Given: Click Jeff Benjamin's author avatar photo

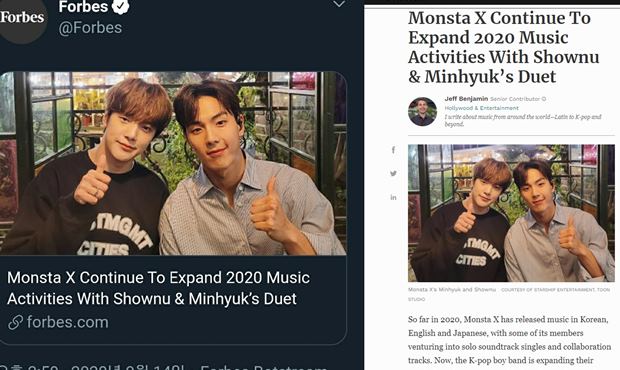Looking at the screenshot, I should pyautogui.click(x=422, y=112).
